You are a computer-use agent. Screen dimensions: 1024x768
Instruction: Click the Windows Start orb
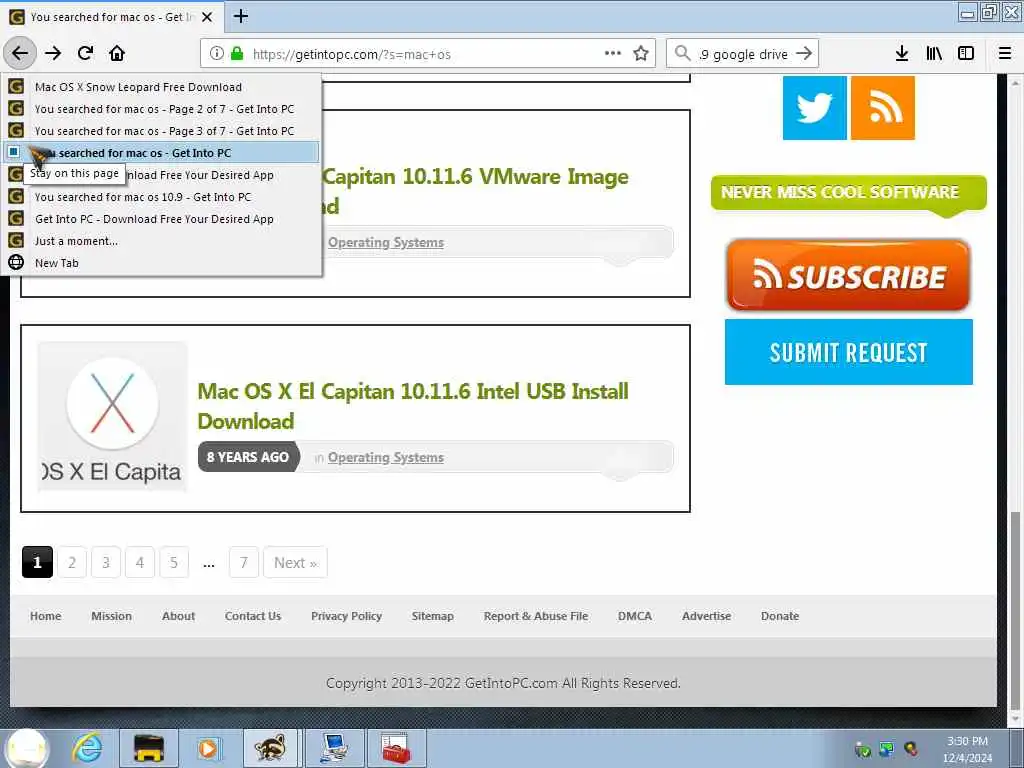[x=27, y=748]
